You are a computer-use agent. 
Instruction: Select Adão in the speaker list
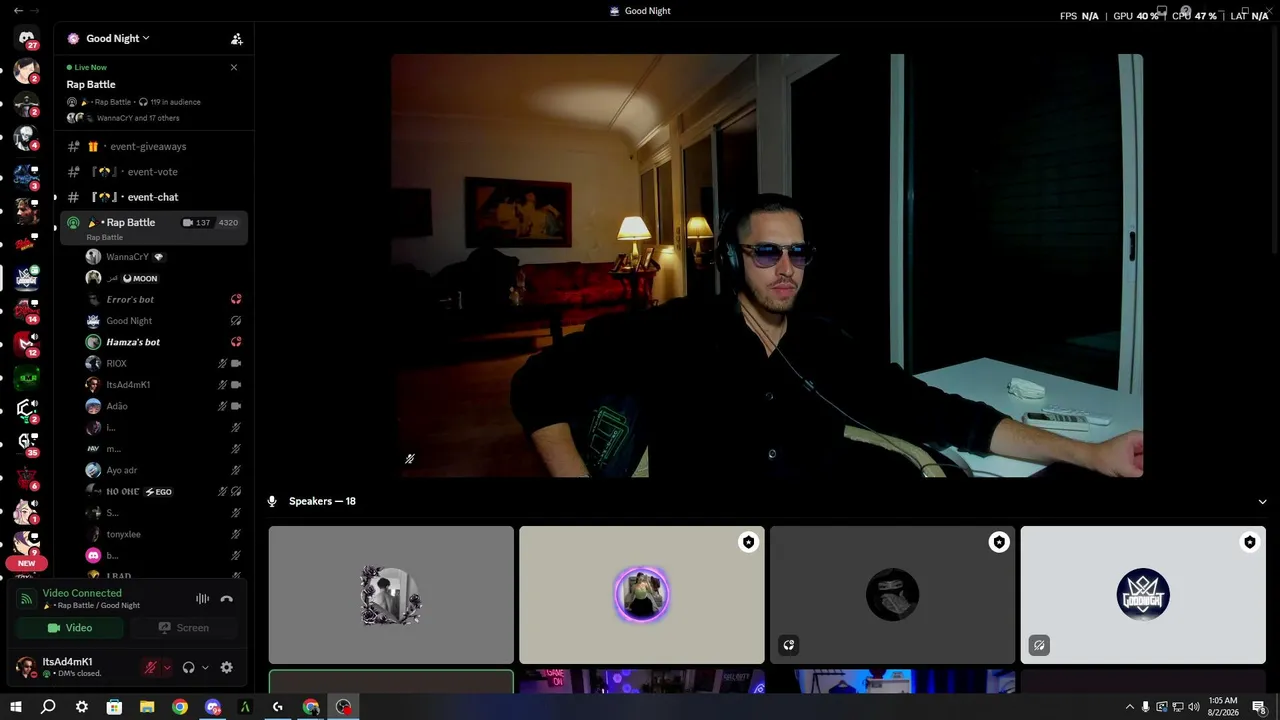(164, 406)
